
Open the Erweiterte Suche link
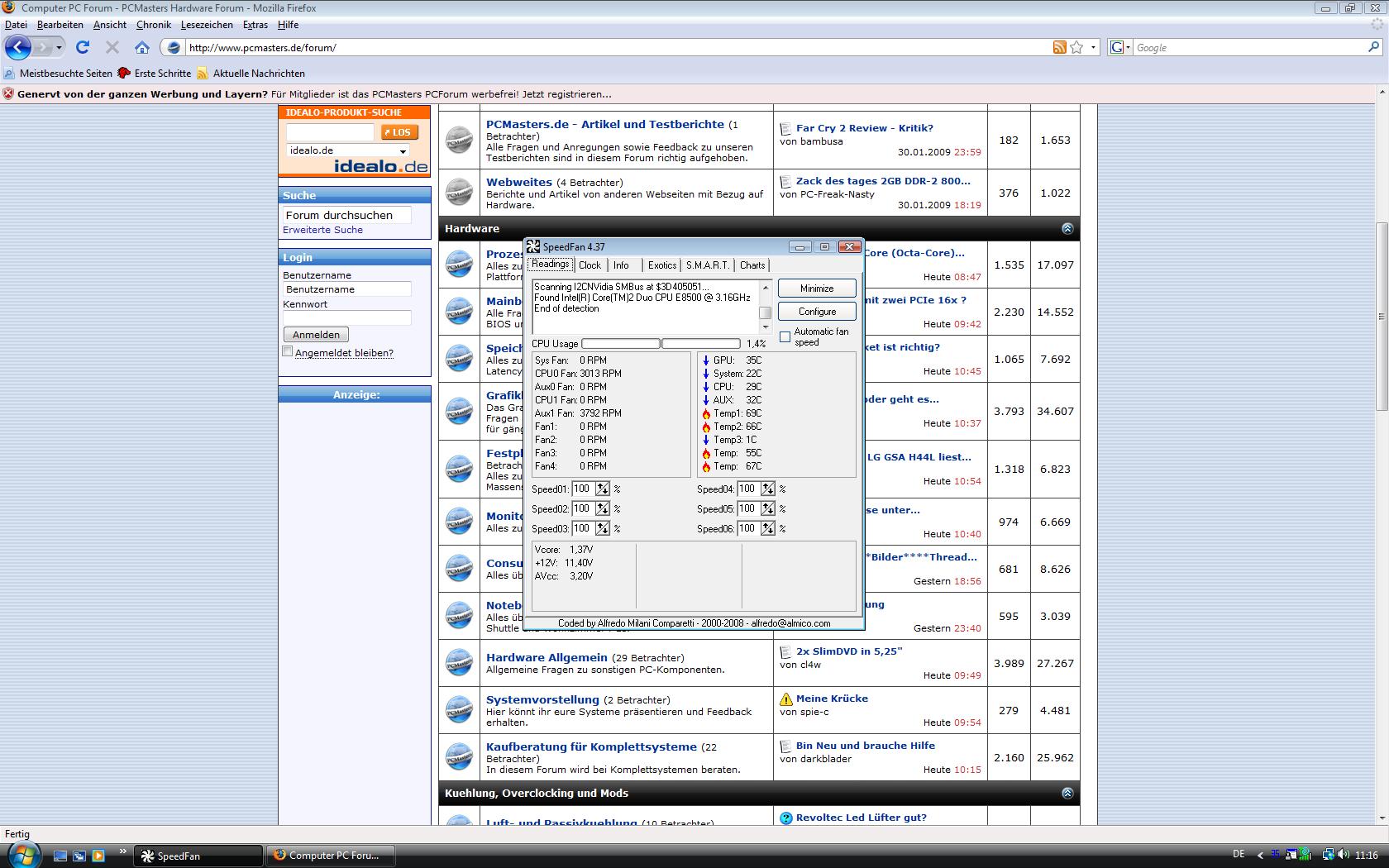[x=322, y=230]
